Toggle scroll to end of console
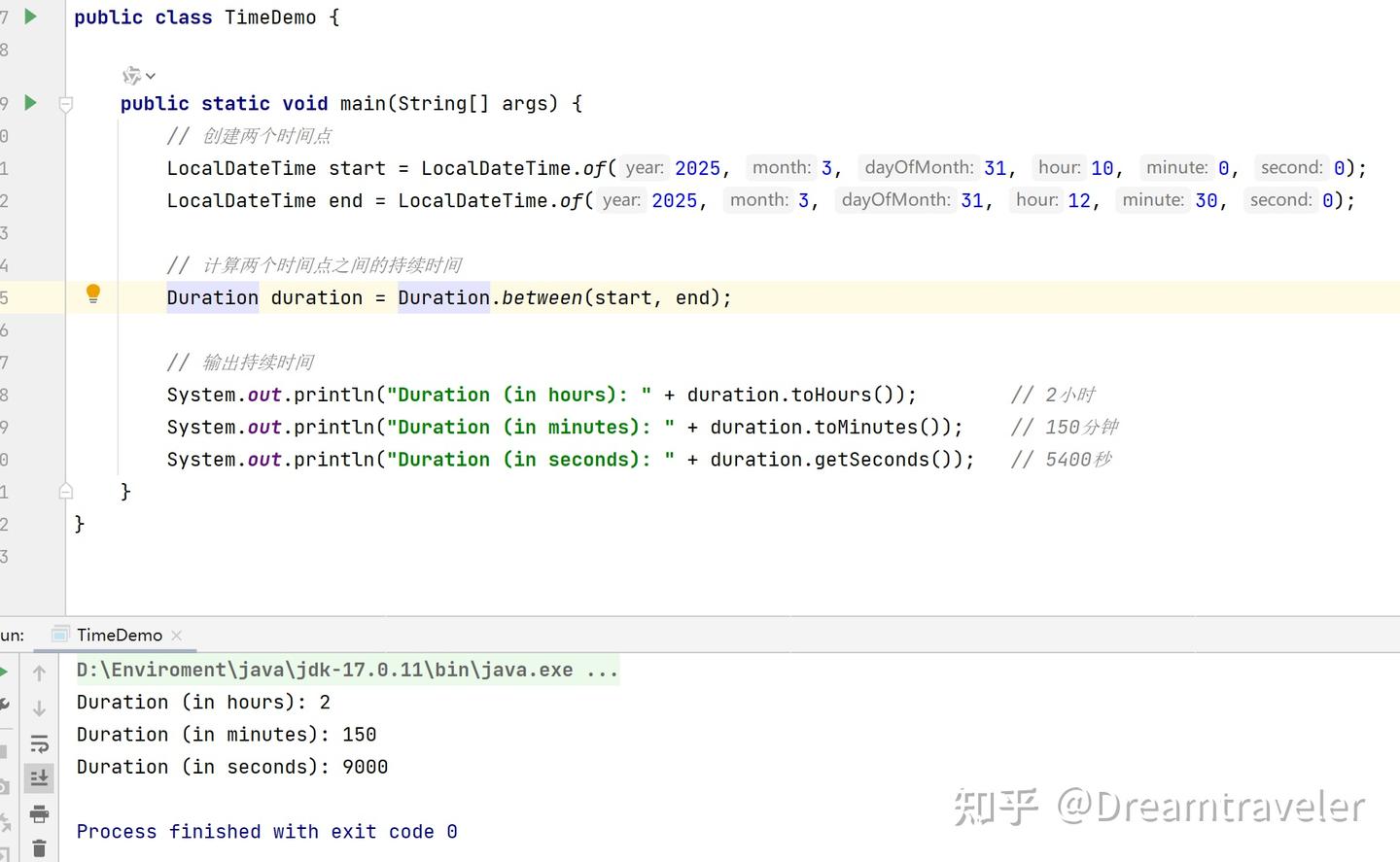1400x862 pixels. click(x=39, y=778)
